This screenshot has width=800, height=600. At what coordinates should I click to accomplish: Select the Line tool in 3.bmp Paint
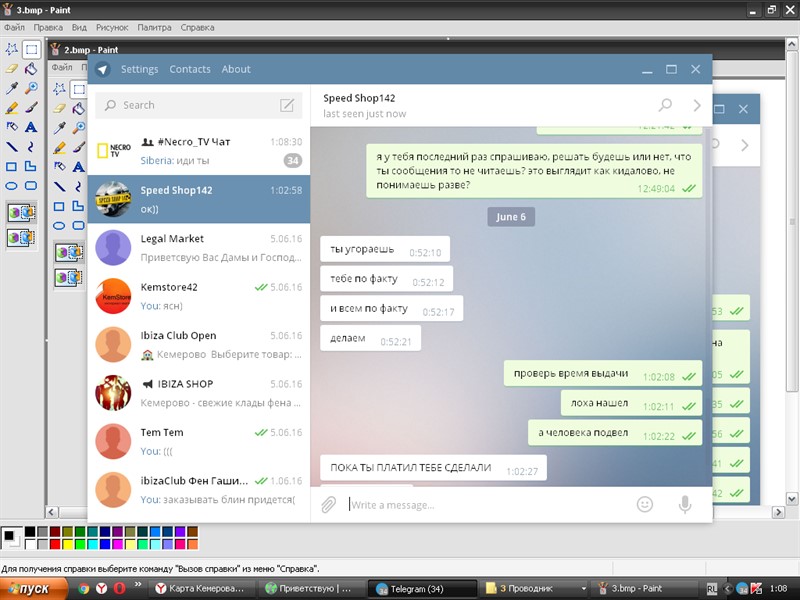pos(11,147)
